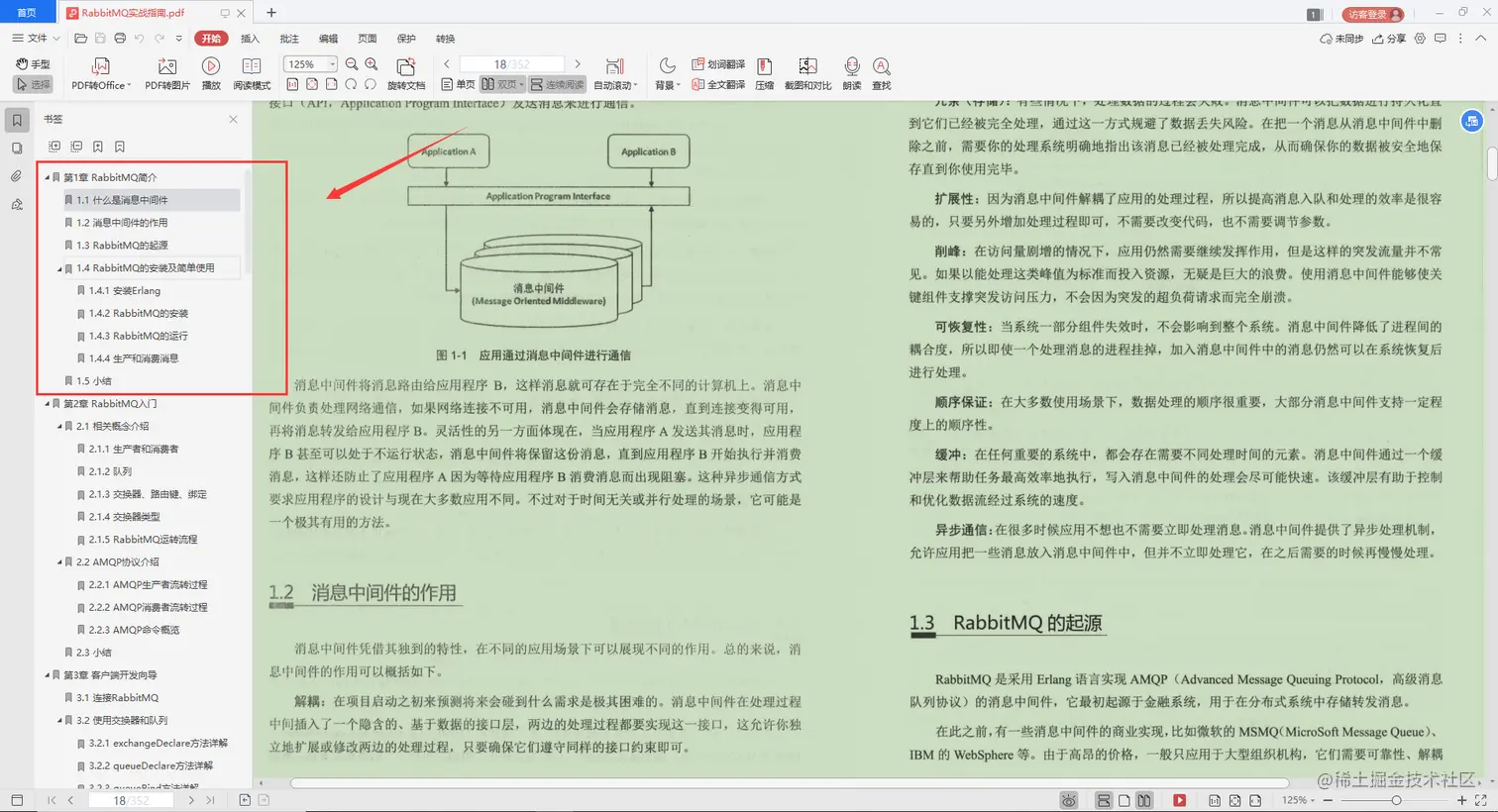Screen dimensions: 1498x812
Task: Click the 访客登录 guest login button
Action: point(1372,15)
